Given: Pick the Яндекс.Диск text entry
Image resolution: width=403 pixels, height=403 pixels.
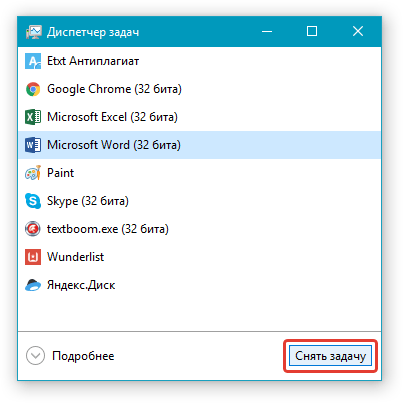Looking at the screenshot, I should click(x=81, y=285).
